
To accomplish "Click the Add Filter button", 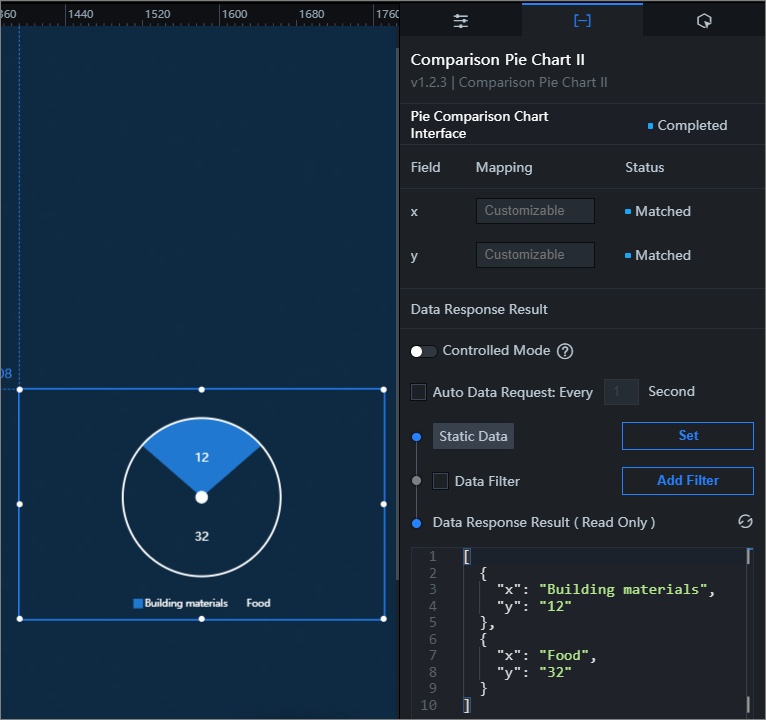I will (687, 481).
